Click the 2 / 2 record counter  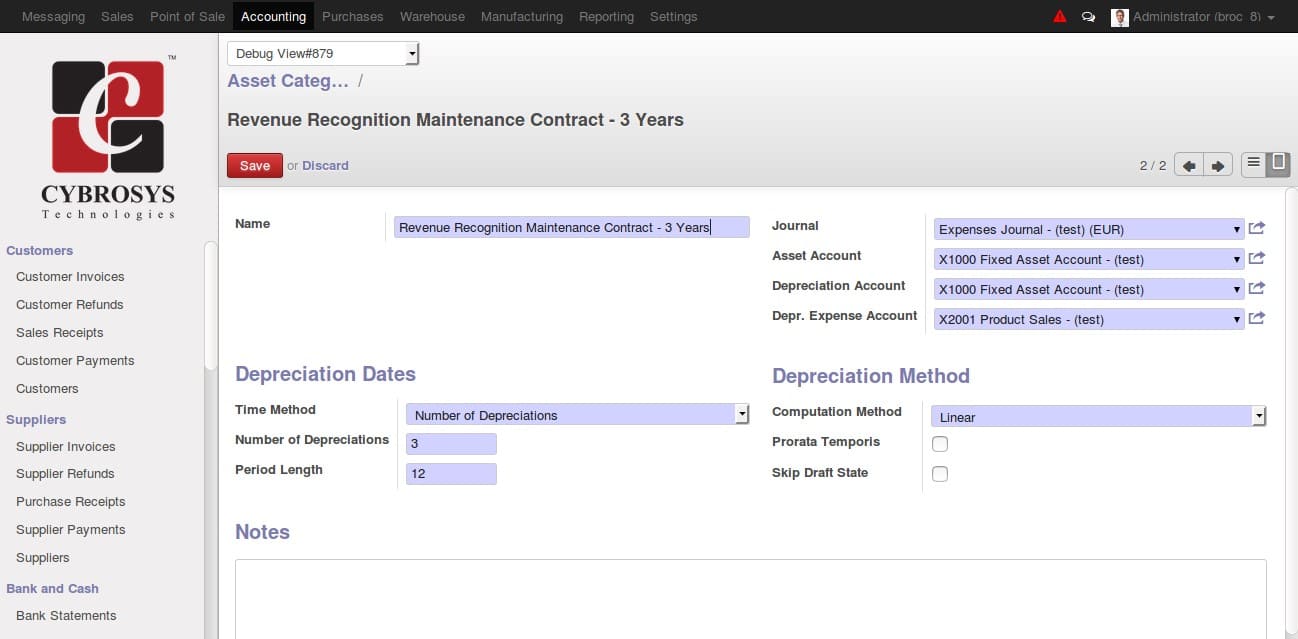click(1153, 166)
